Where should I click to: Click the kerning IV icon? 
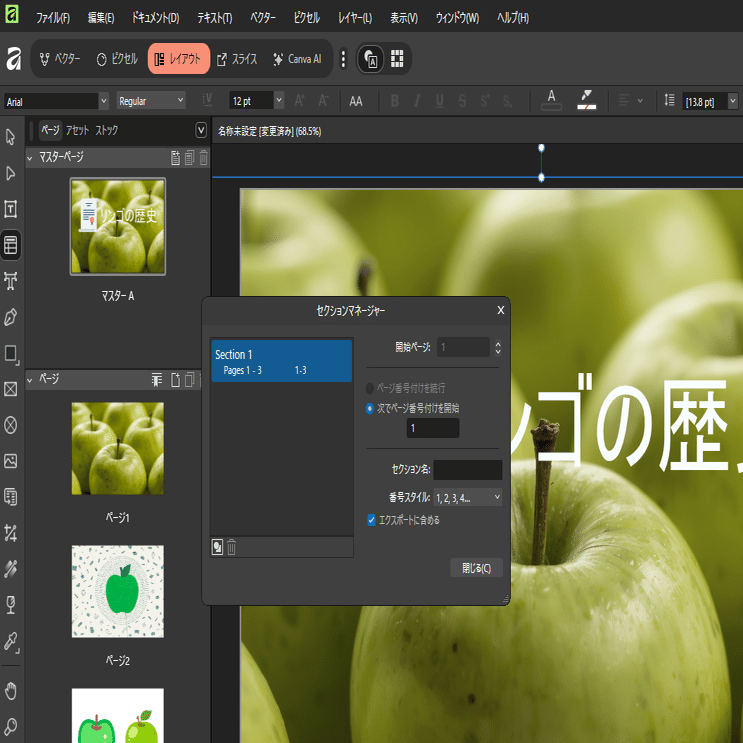[x=207, y=100]
